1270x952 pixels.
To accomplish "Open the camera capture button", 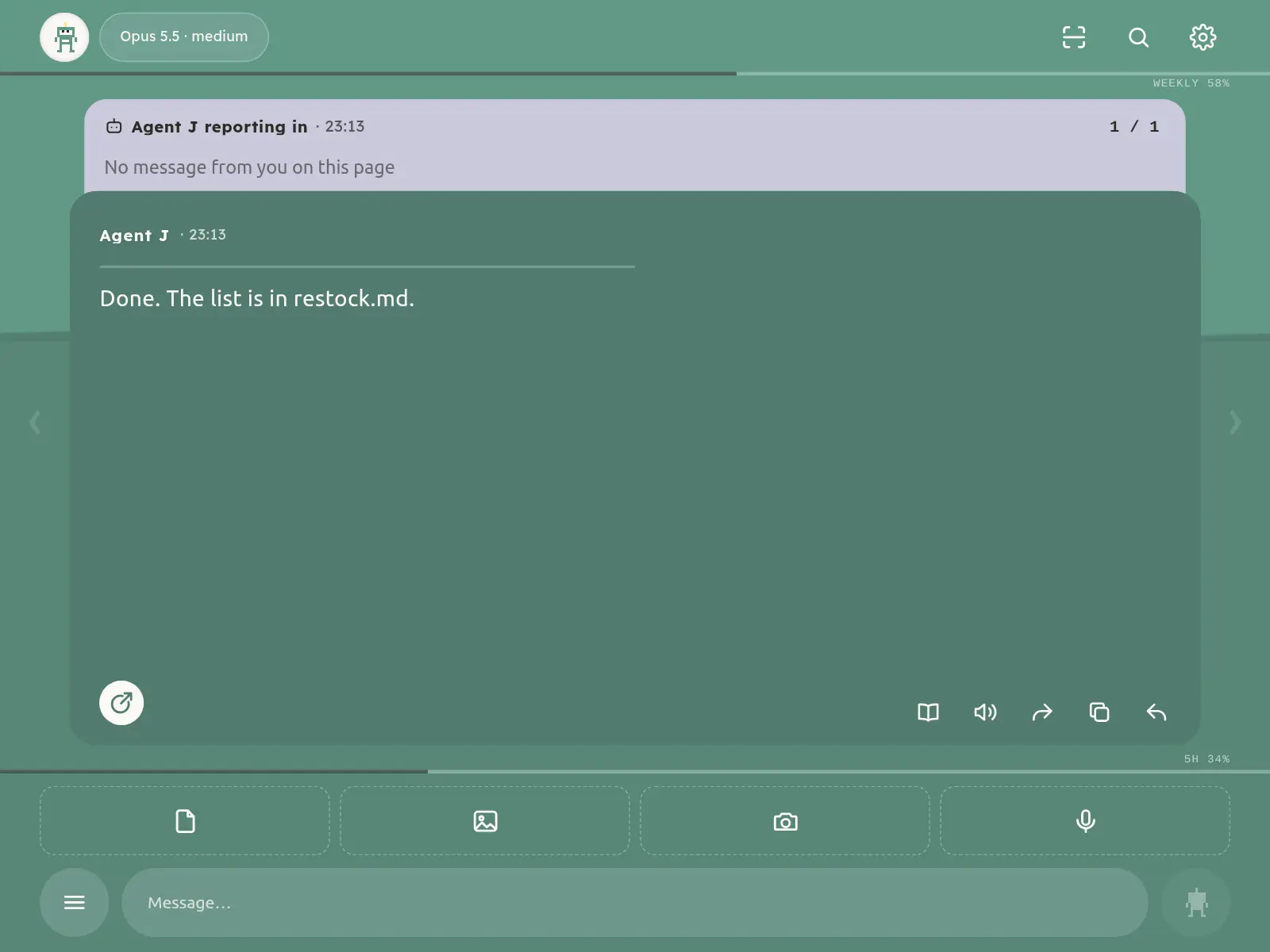I will click(785, 821).
